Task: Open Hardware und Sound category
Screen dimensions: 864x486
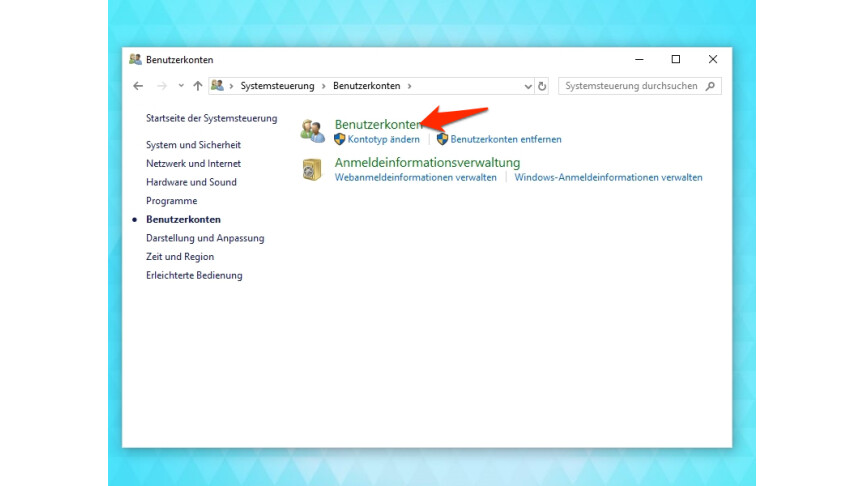Action: point(191,182)
